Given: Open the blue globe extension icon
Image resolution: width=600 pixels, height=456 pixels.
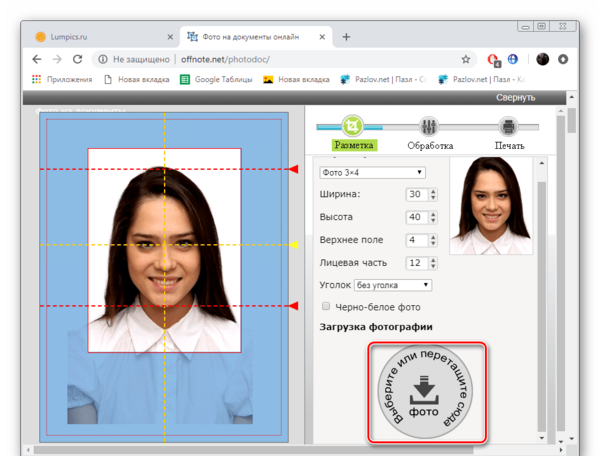Looking at the screenshot, I should click(513, 59).
